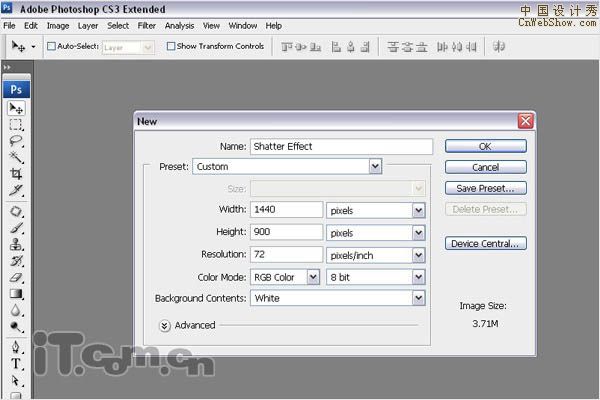
Task: Open the Height units dropdown
Action: tap(376, 233)
